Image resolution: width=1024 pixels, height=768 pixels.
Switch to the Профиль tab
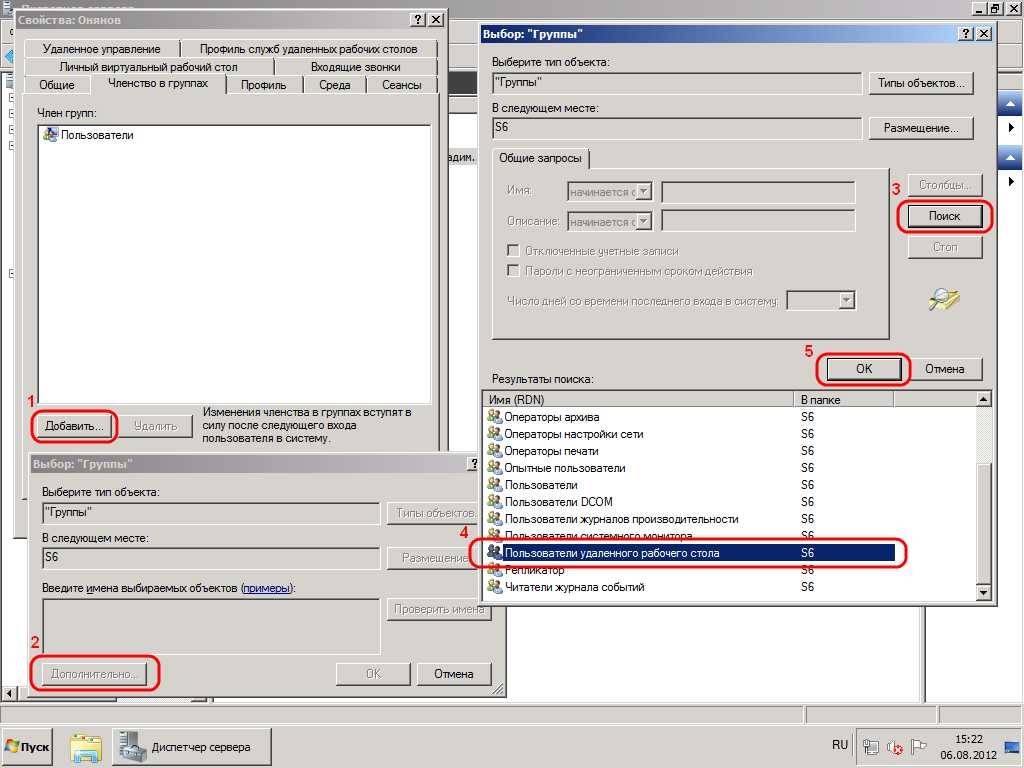pyautogui.click(x=263, y=85)
